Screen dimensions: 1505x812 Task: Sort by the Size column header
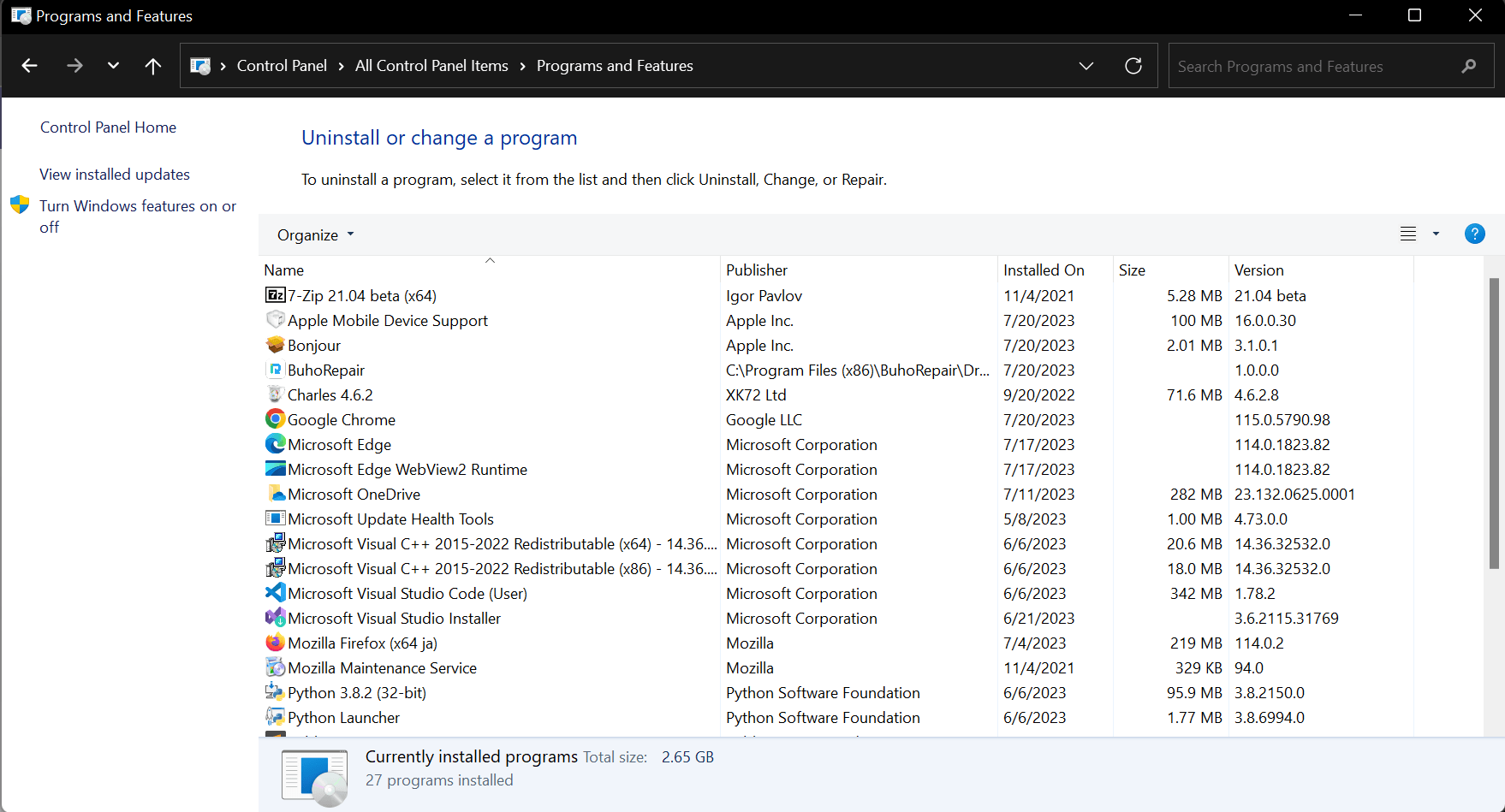1170,270
